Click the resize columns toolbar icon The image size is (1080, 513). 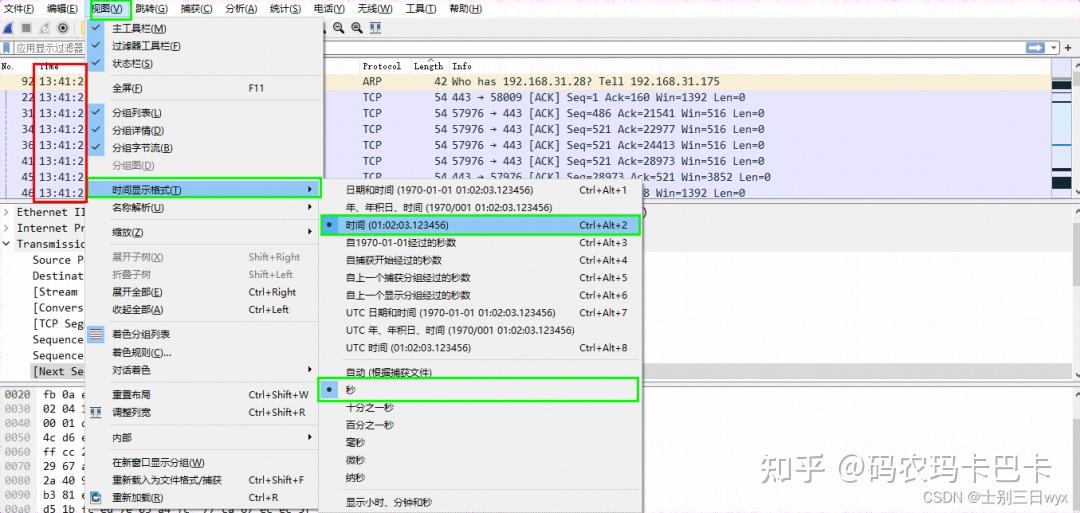(375, 28)
